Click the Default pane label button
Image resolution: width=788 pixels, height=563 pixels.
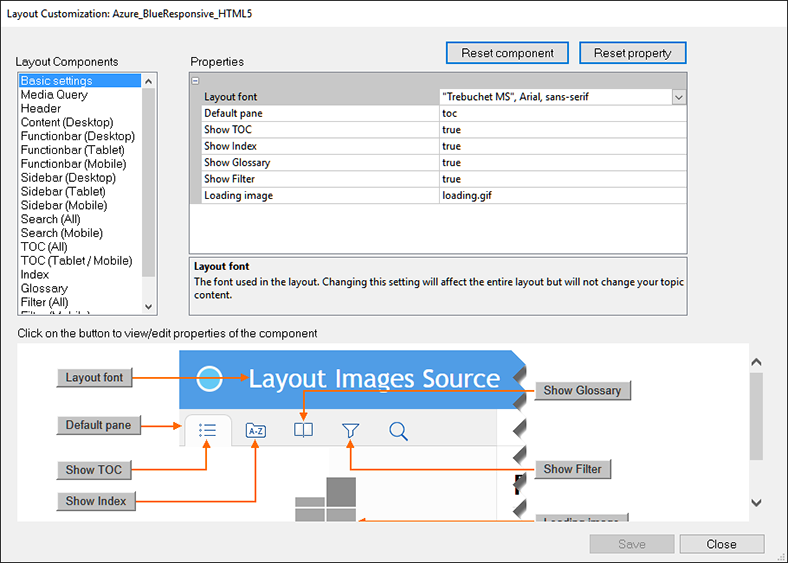coord(98,425)
